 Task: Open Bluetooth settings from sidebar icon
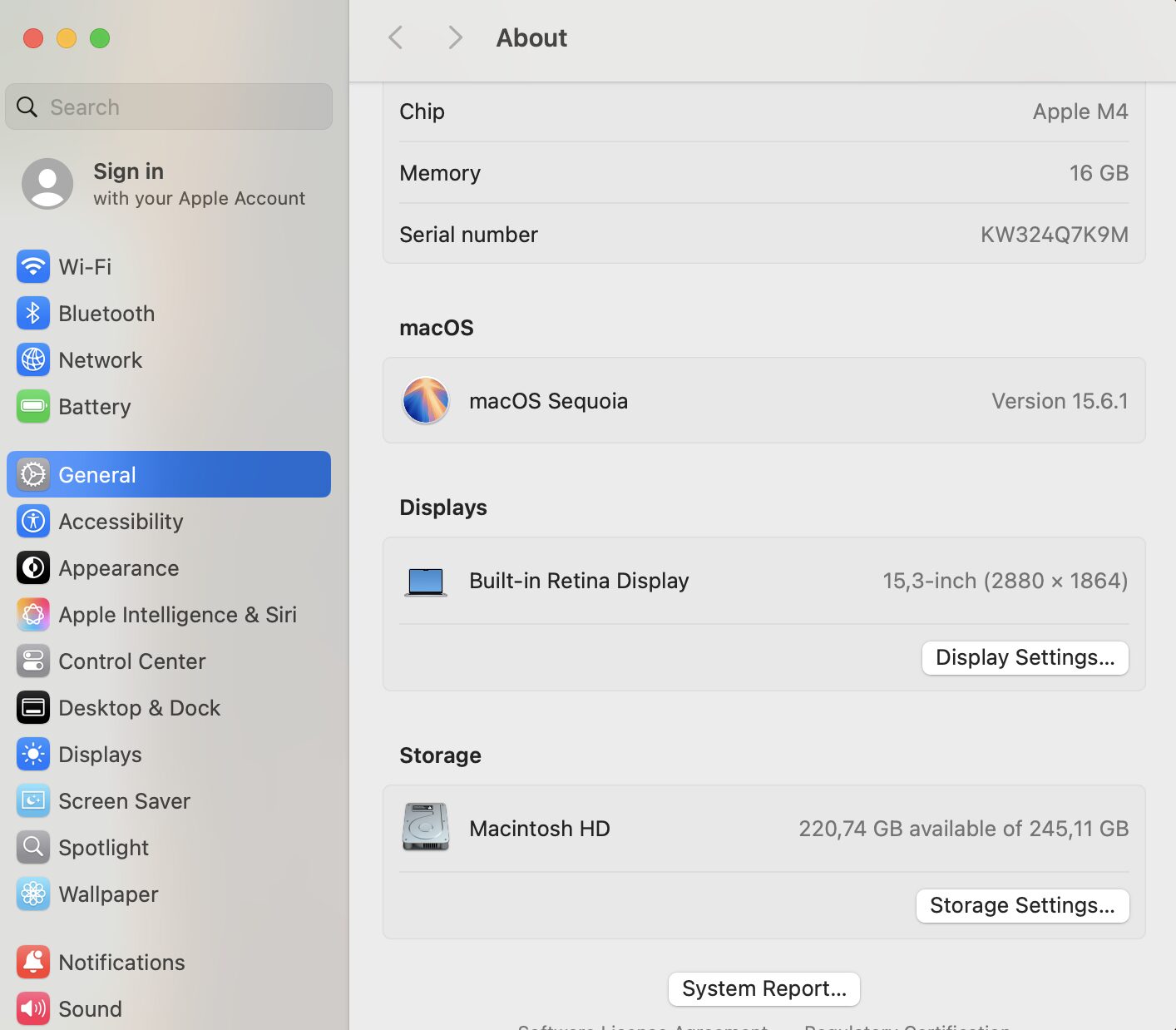click(x=33, y=314)
